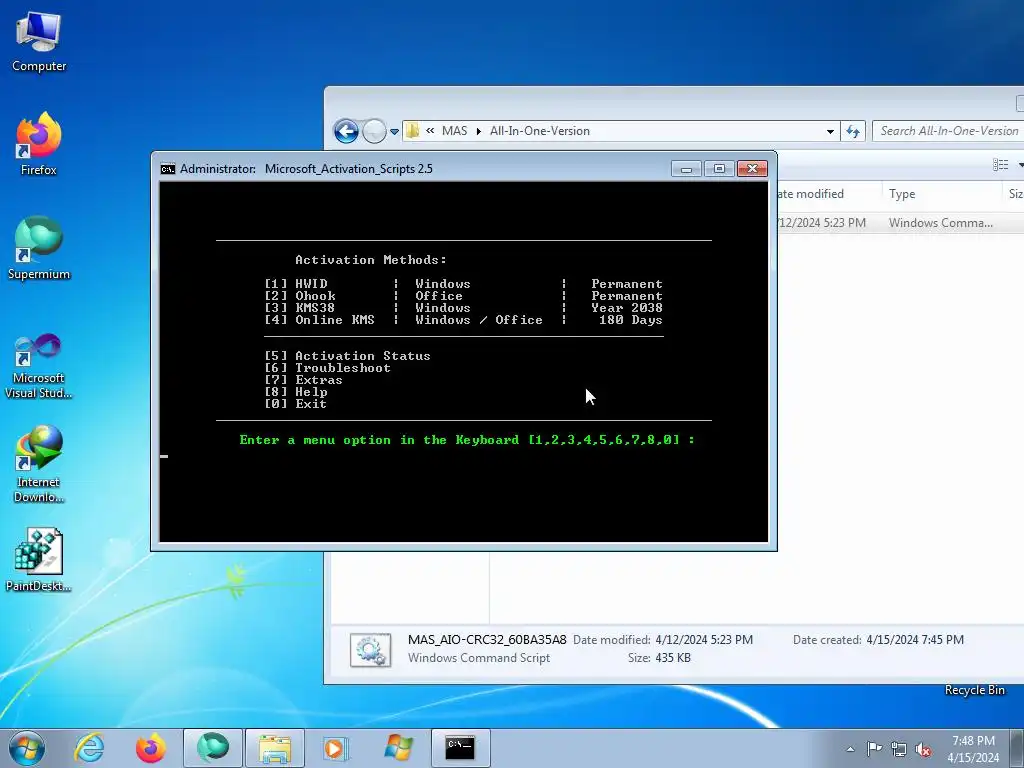The image size is (1024, 768).
Task: Click the Activation Methods heading in console
Action: [371, 260]
